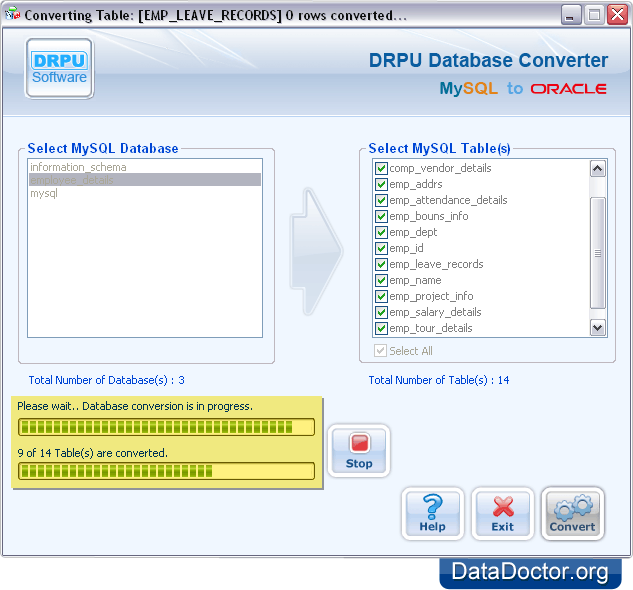Viewport: 633px width, 590px height.
Task: Toggle the emp_bouns_info checkbox
Action: [381, 216]
